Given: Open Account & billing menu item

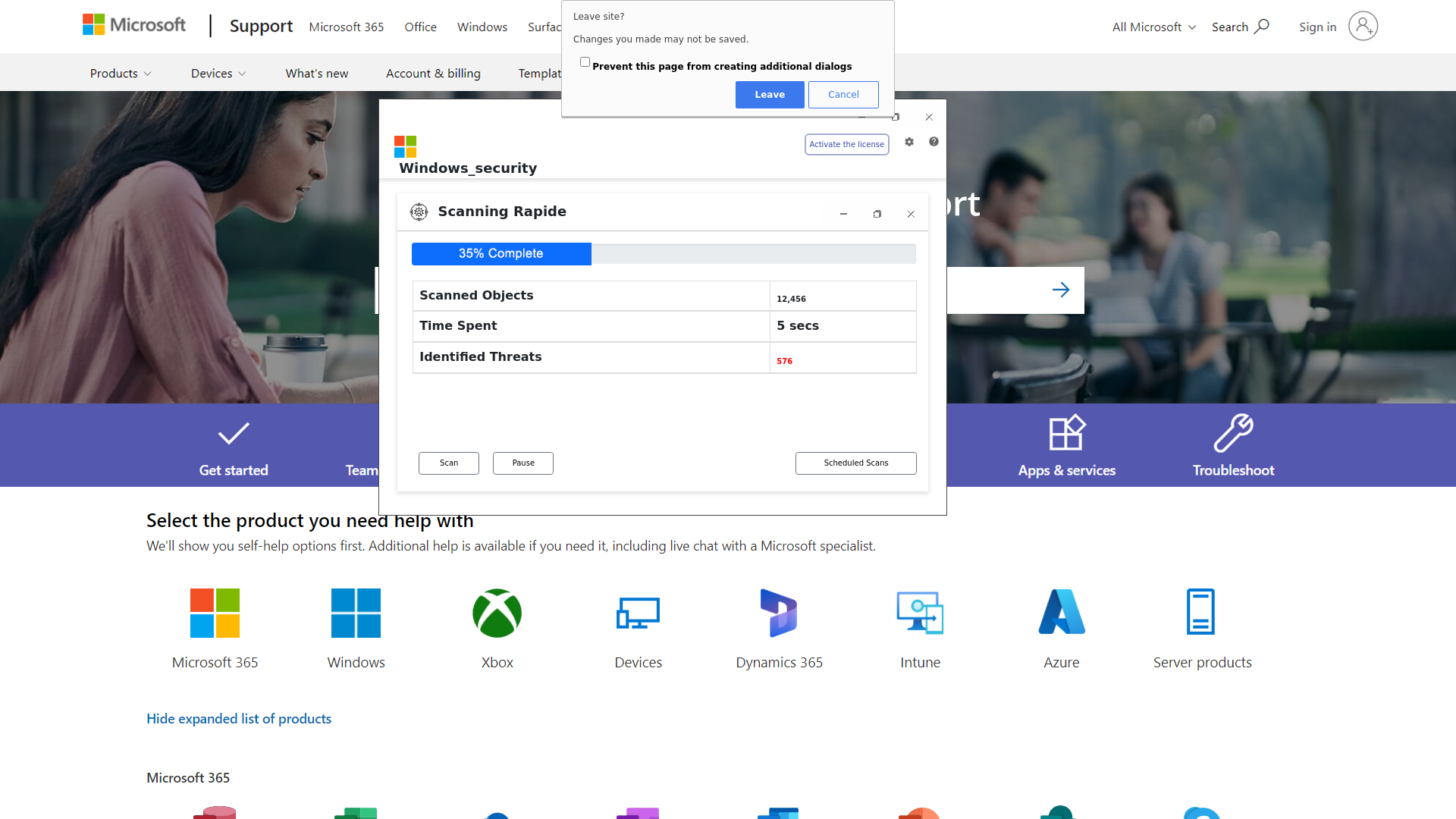Looking at the screenshot, I should (x=433, y=74).
